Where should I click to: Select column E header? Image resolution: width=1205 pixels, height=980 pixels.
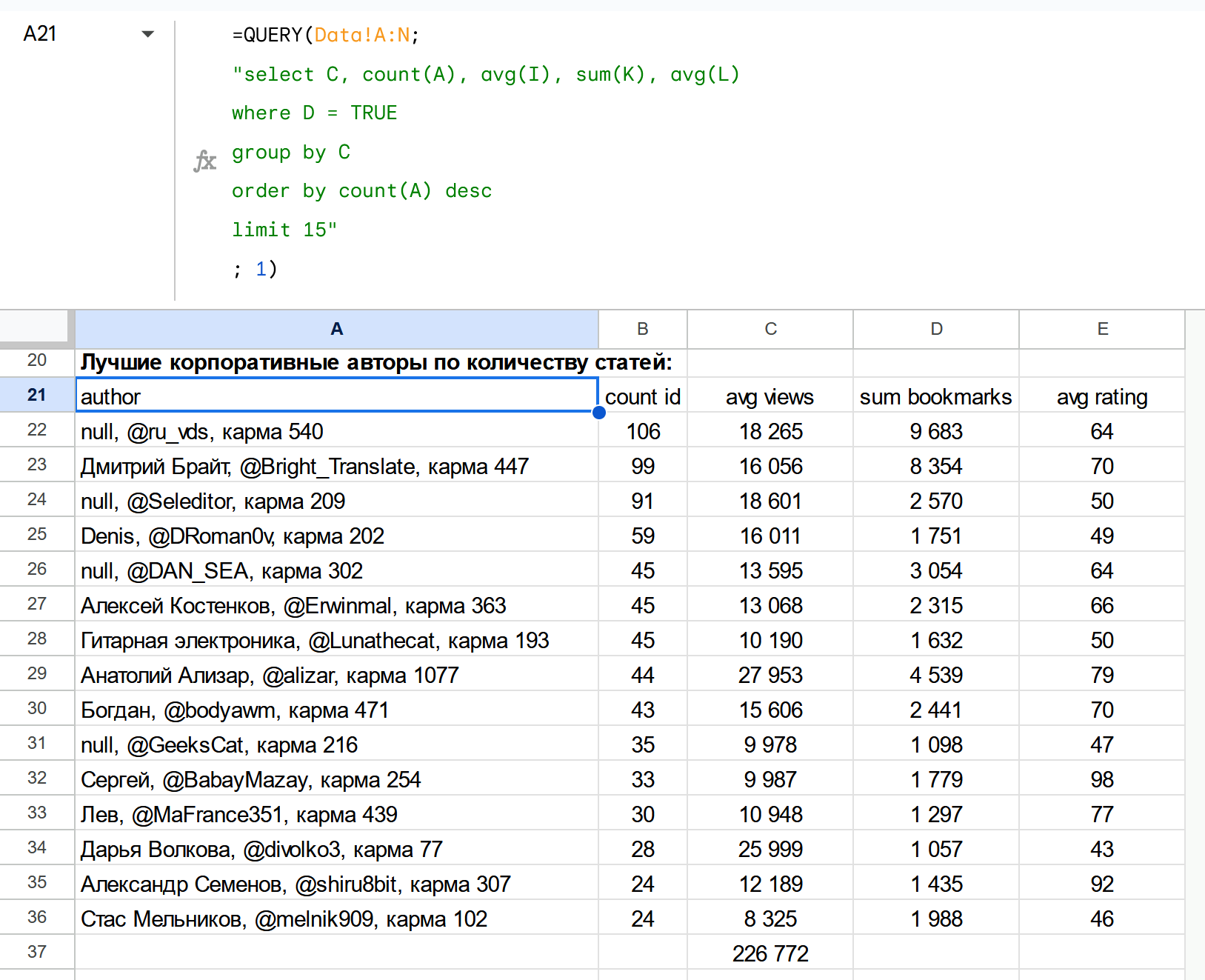point(1102,329)
